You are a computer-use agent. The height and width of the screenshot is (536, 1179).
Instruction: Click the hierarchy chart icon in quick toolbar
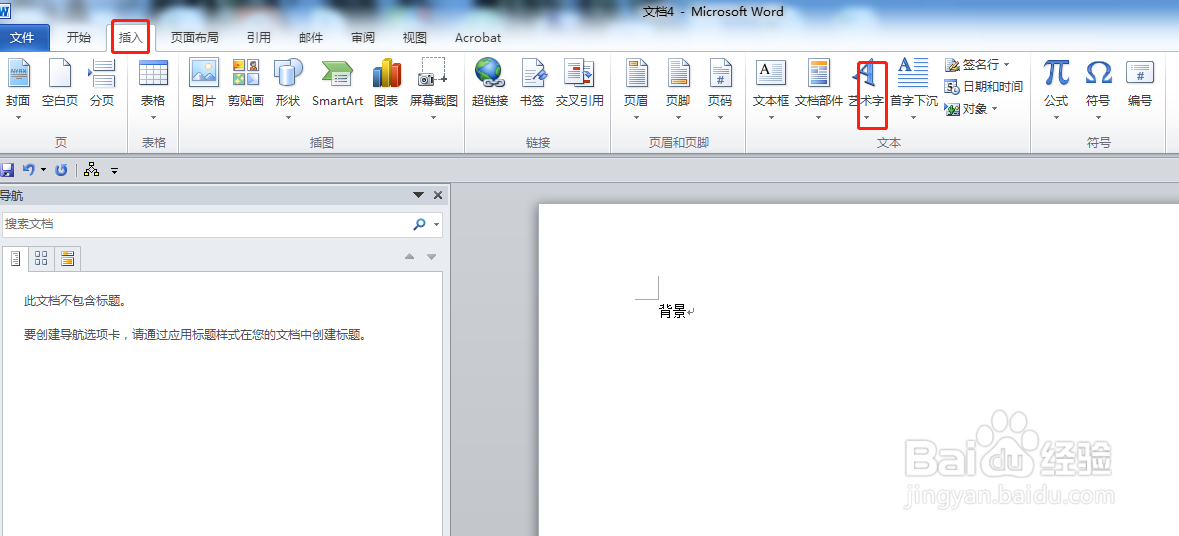(x=92, y=170)
